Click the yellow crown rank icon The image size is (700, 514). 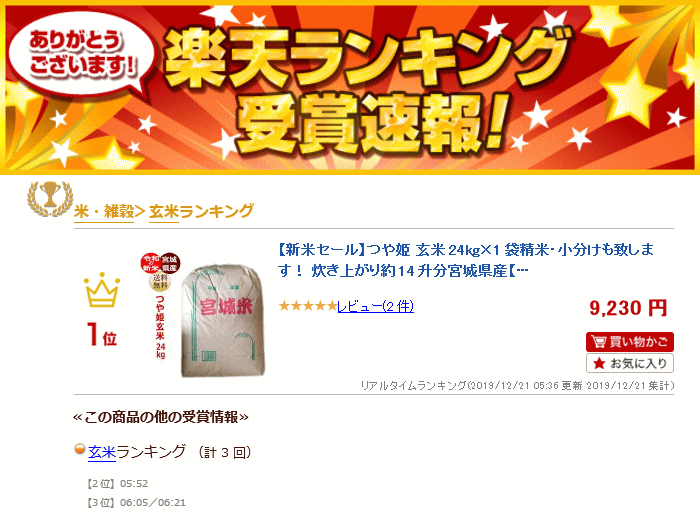click(x=102, y=290)
